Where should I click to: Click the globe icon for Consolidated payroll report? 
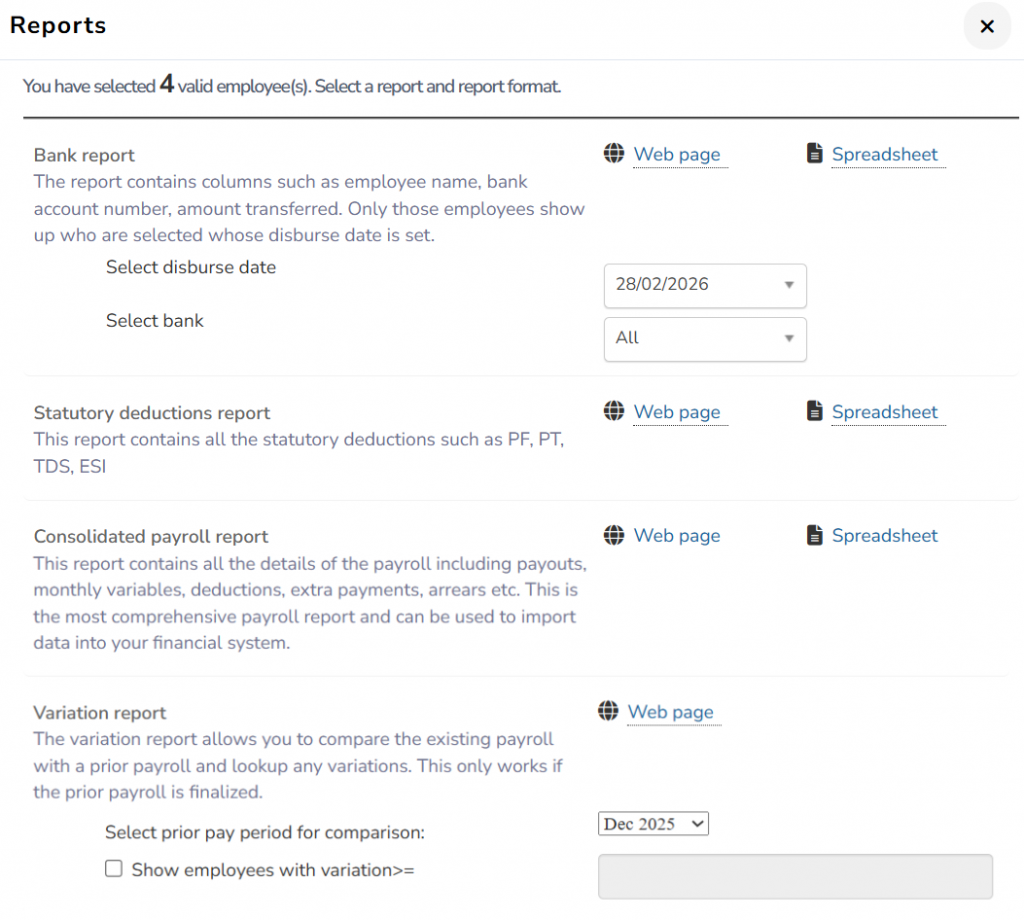coord(614,535)
